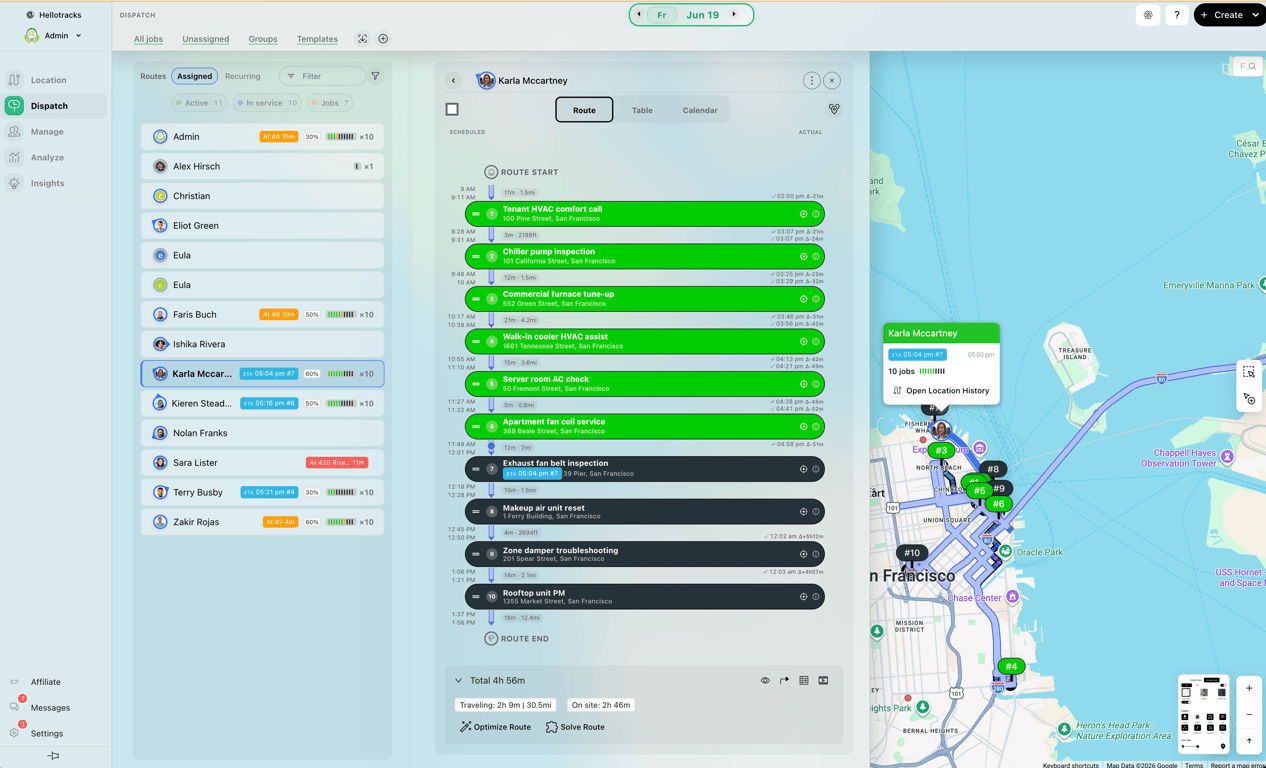Select Exhaust fan belt inspection job
The width and height of the screenshot is (1266, 768).
[645, 469]
